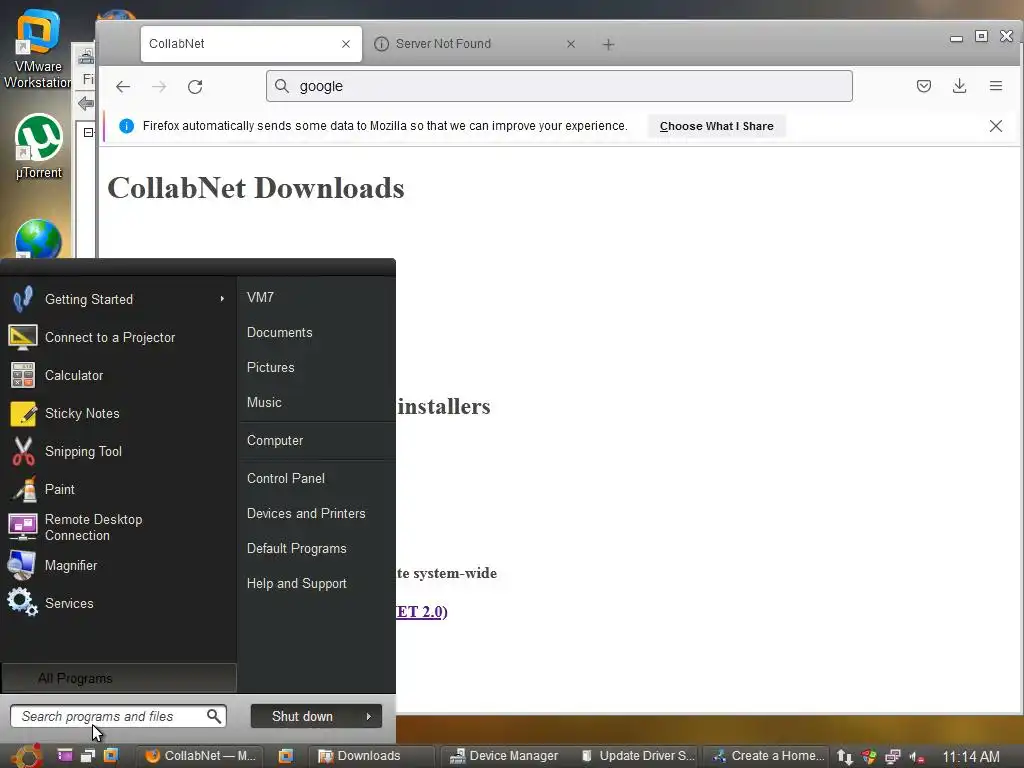Open All Programs list

pyautogui.click(x=119, y=679)
